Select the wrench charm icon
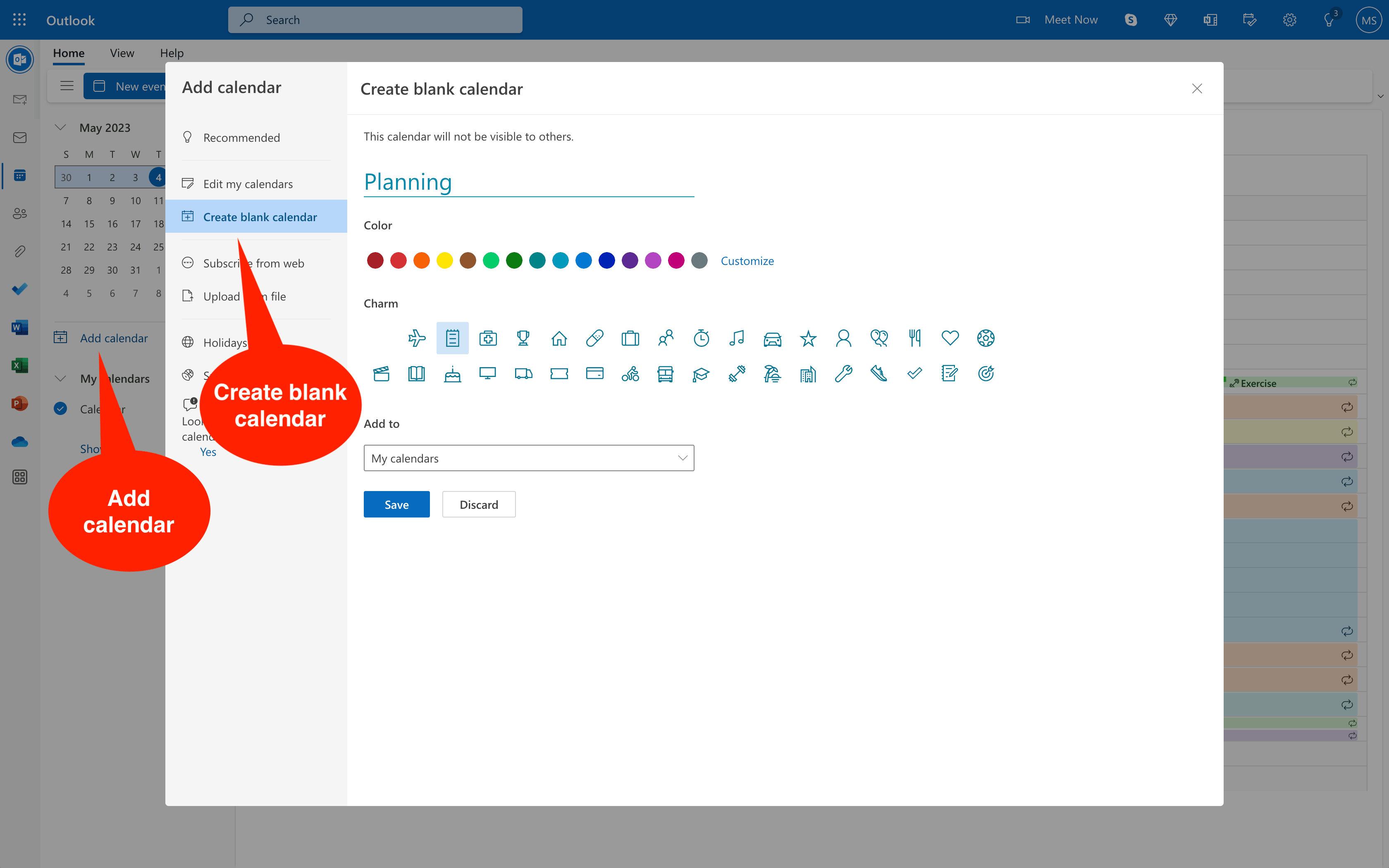This screenshot has width=1389, height=868. click(x=844, y=373)
